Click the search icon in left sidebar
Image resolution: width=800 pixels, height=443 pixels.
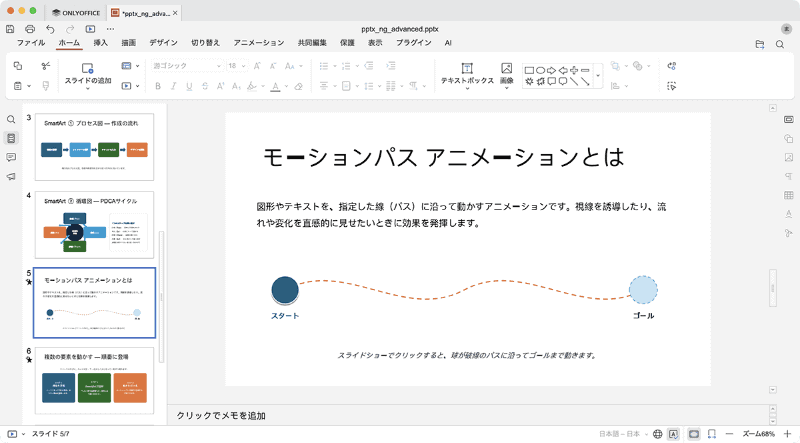click(x=11, y=119)
